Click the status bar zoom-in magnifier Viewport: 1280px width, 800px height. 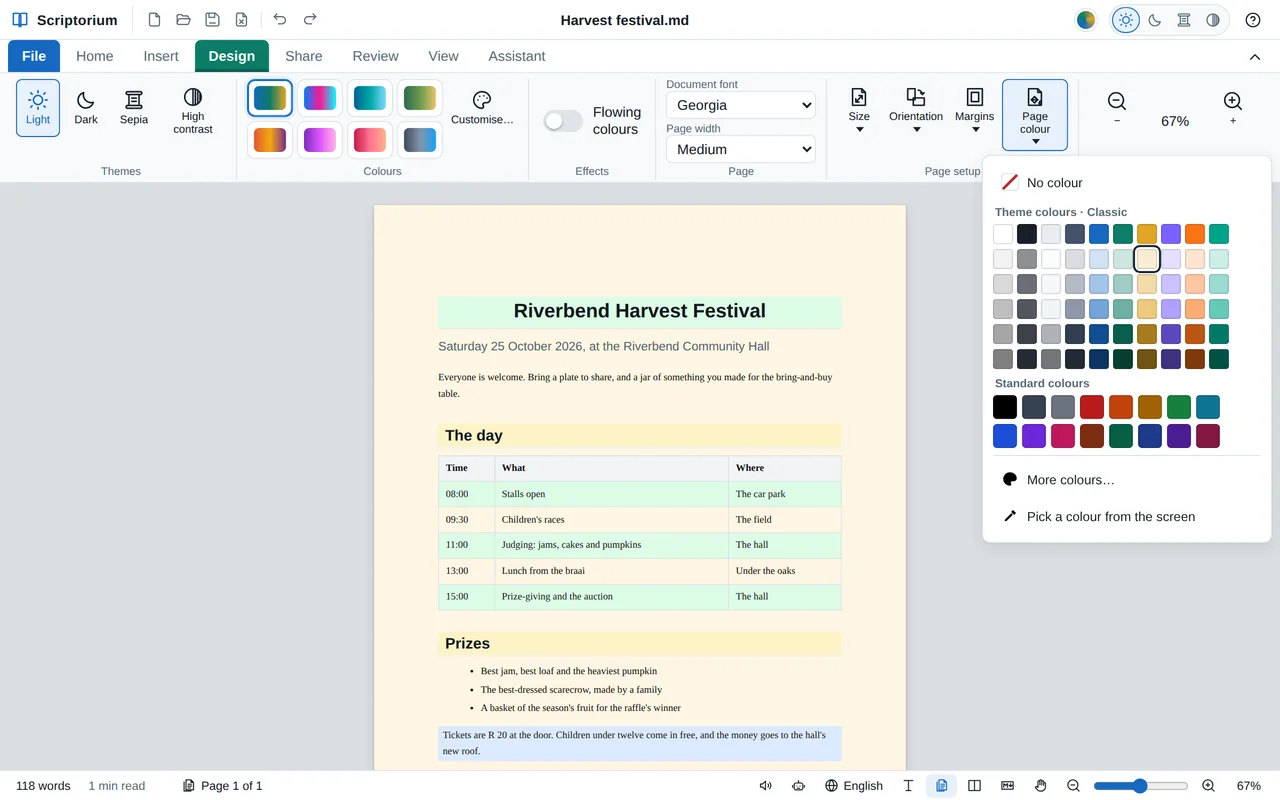[x=1208, y=786]
